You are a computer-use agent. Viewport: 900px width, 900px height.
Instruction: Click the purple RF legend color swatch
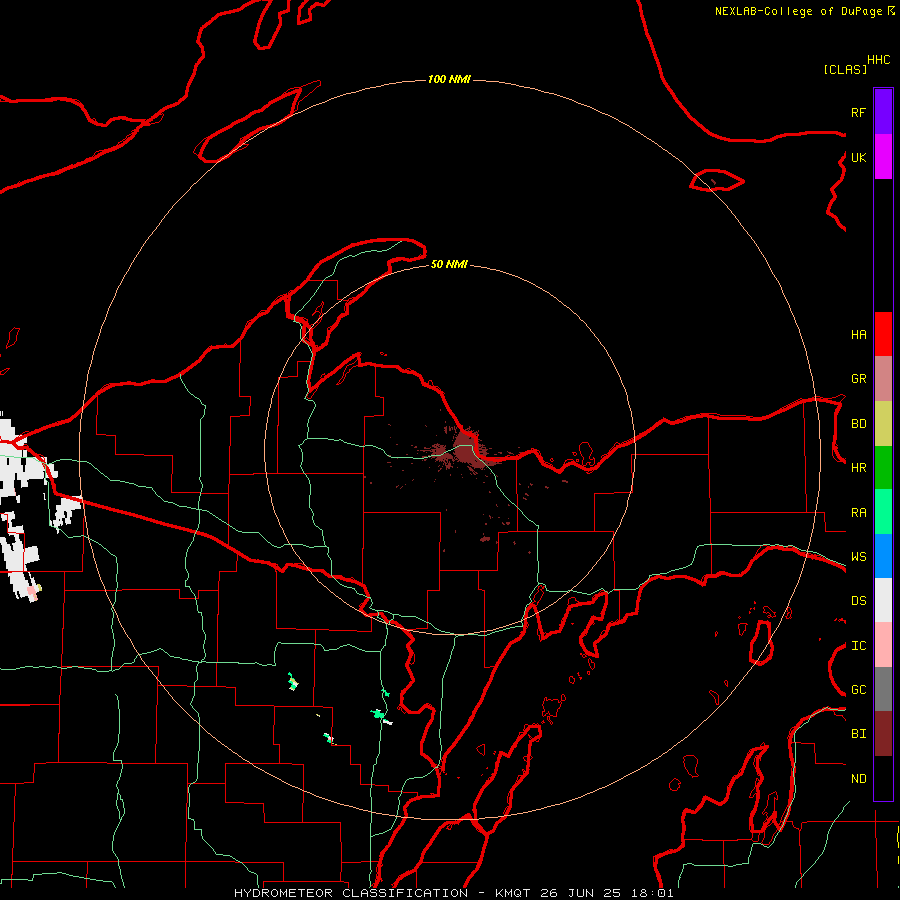click(883, 112)
